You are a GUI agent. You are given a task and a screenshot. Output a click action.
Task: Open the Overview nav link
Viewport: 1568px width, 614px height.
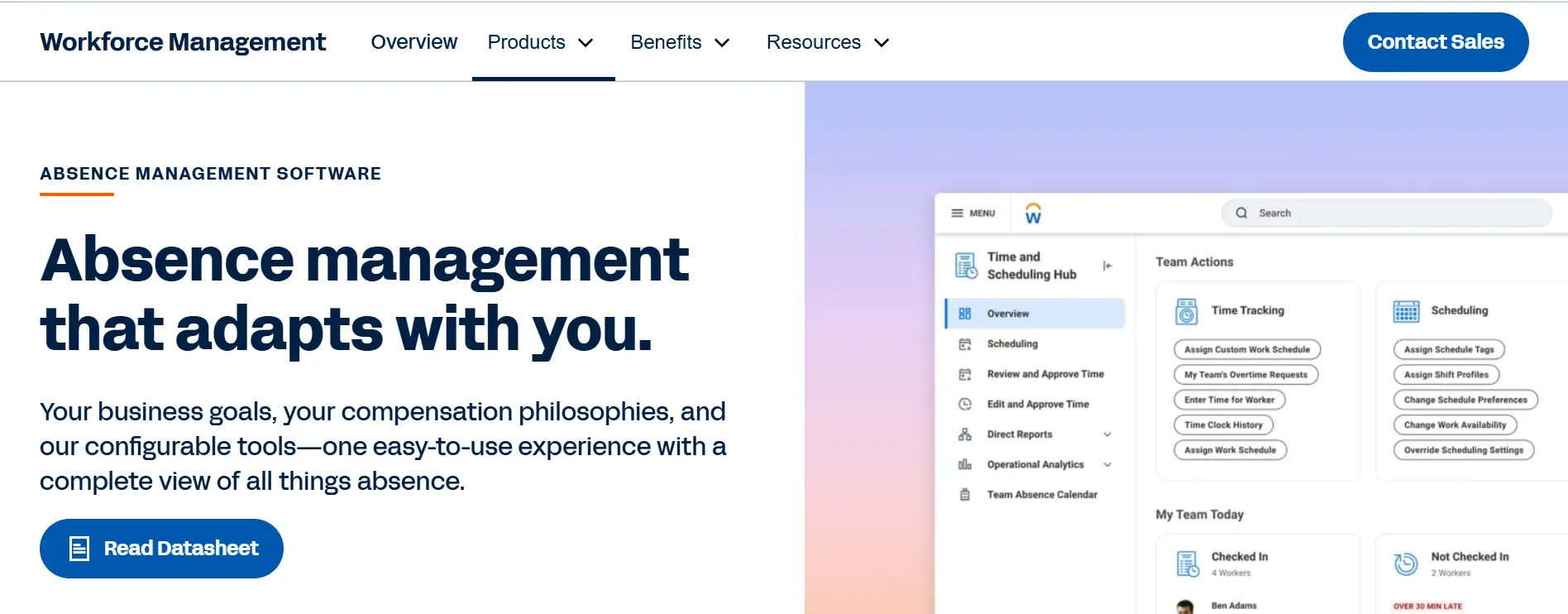414,42
